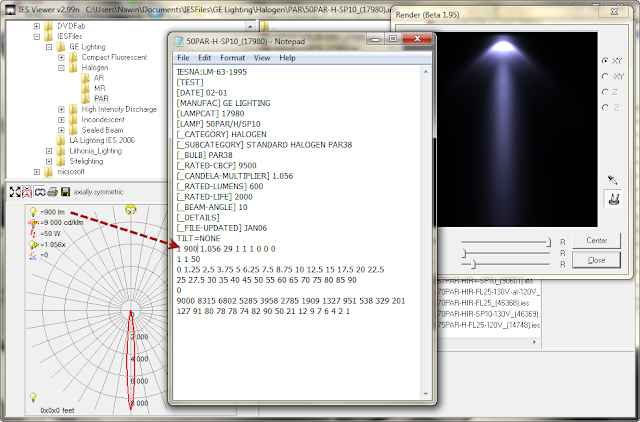Click the candela icon beside =9 000 cd/klm
The width and height of the screenshot is (640, 422).
[33, 223]
